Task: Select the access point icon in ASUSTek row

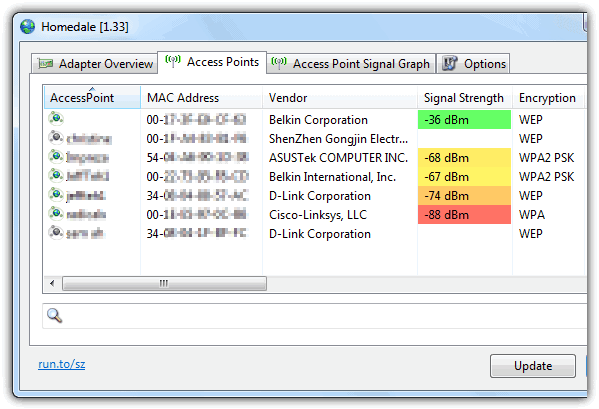Action: [56, 157]
